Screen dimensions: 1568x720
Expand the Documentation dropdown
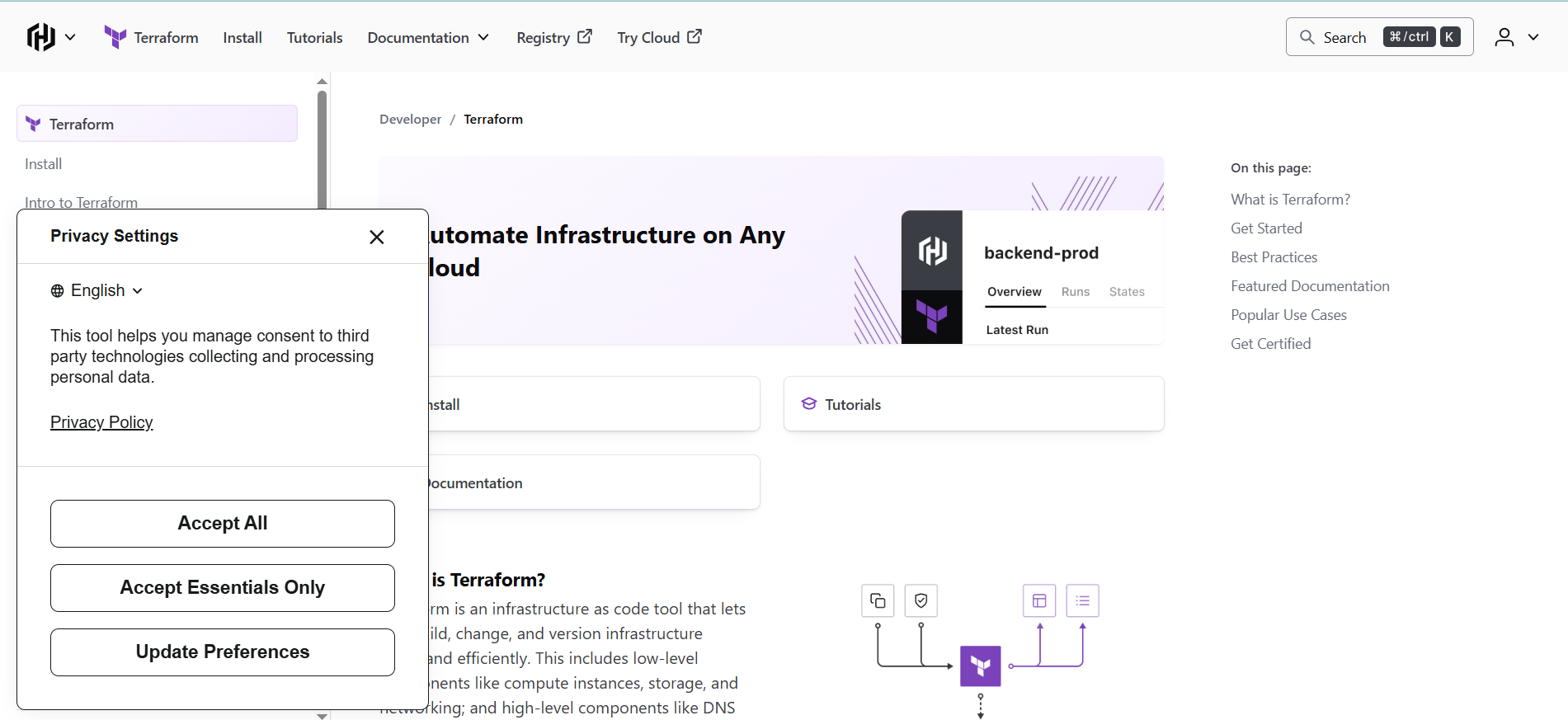pos(428,38)
